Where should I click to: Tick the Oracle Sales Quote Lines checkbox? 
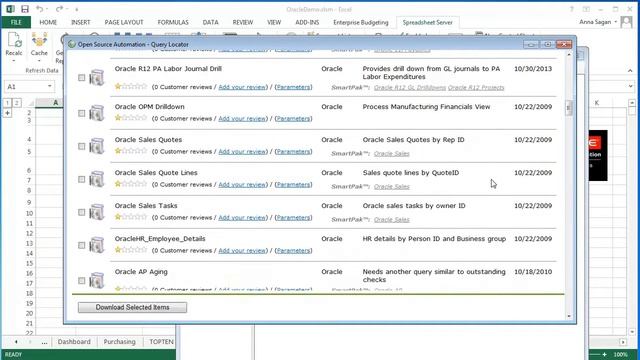pos(82,179)
